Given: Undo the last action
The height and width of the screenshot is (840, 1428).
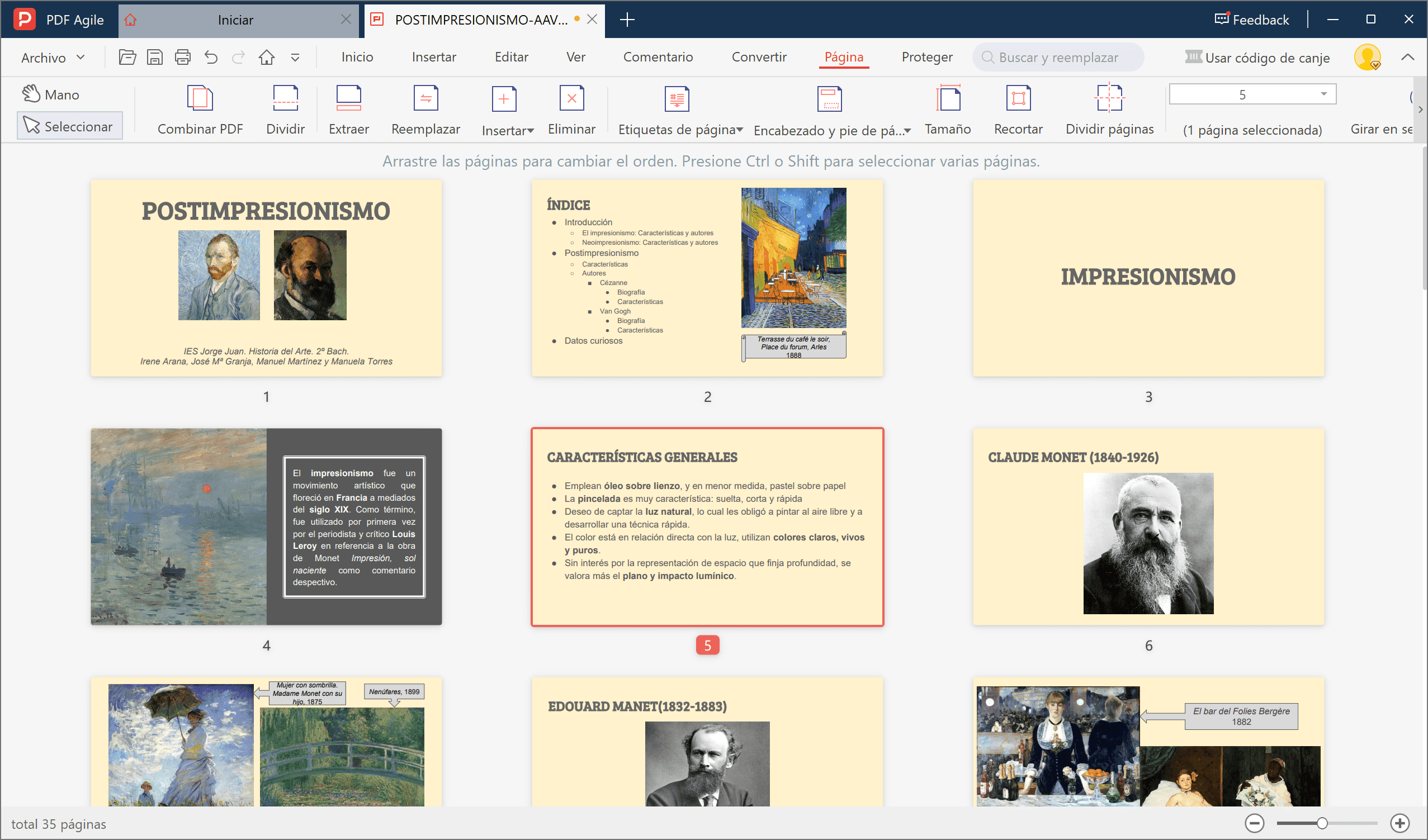Looking at the screenshot, I should point(211,57).
